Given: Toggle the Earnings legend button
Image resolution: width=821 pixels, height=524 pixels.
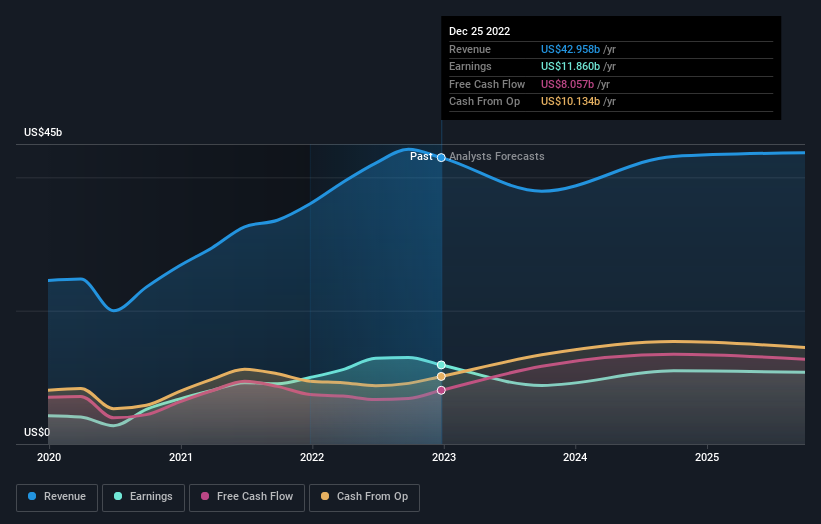Looking at the screenshot, I should (x=143, y=497).
